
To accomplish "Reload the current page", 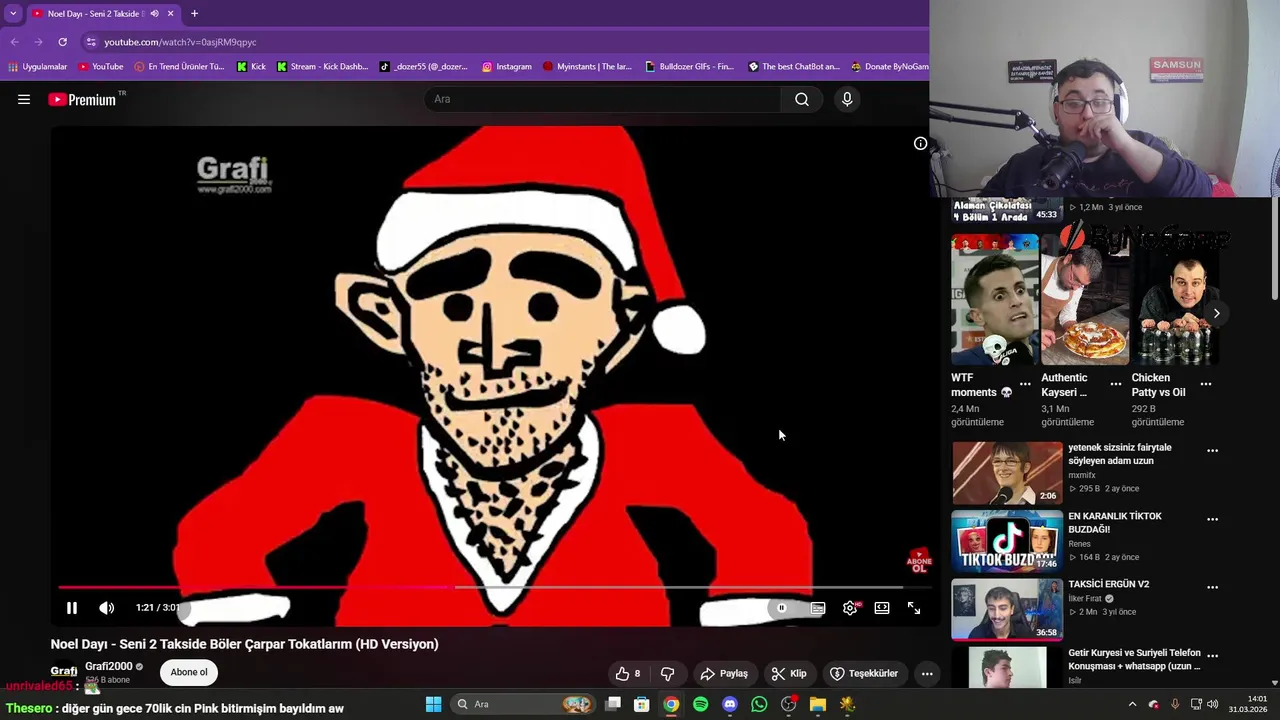I will 62,42.
